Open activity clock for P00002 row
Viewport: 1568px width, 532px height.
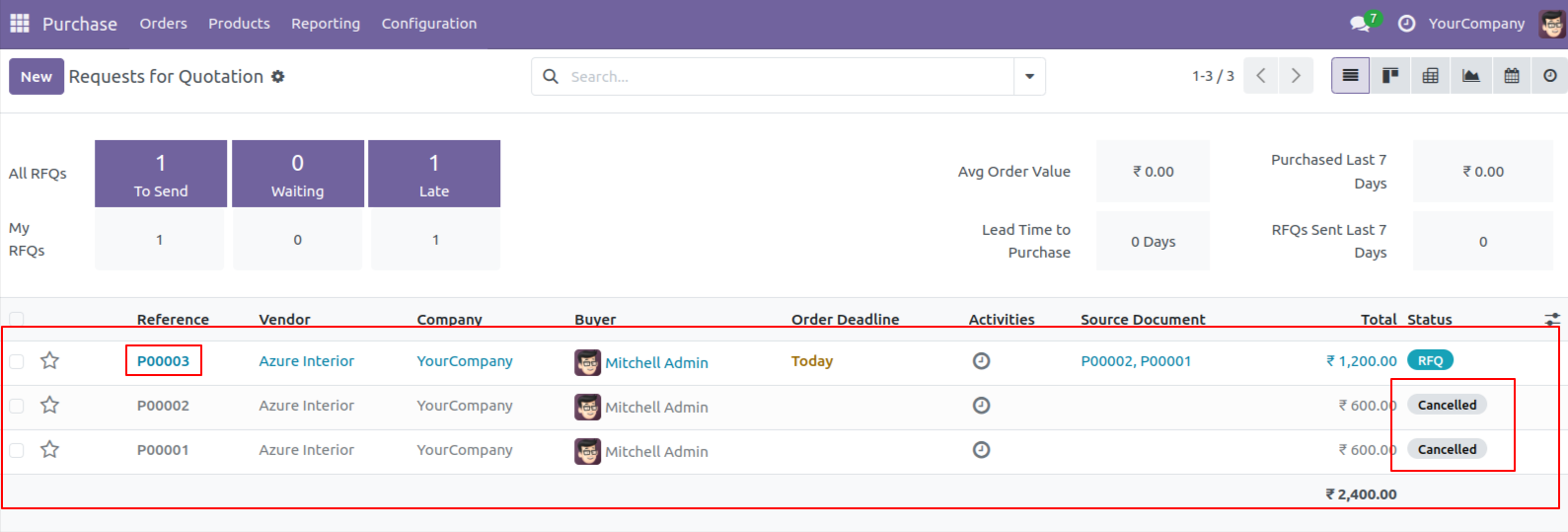tap(981, 406)
